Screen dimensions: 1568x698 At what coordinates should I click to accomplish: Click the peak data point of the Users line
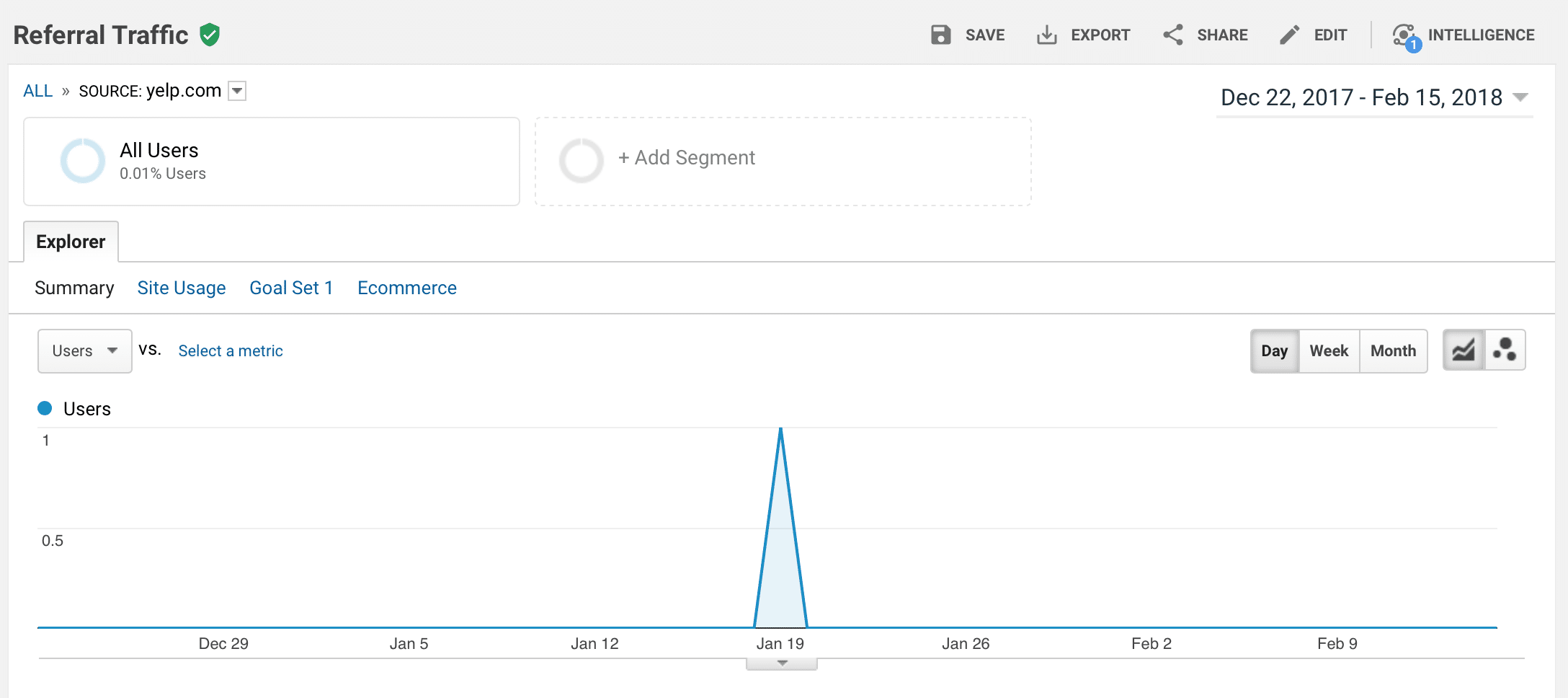[780, 429]
